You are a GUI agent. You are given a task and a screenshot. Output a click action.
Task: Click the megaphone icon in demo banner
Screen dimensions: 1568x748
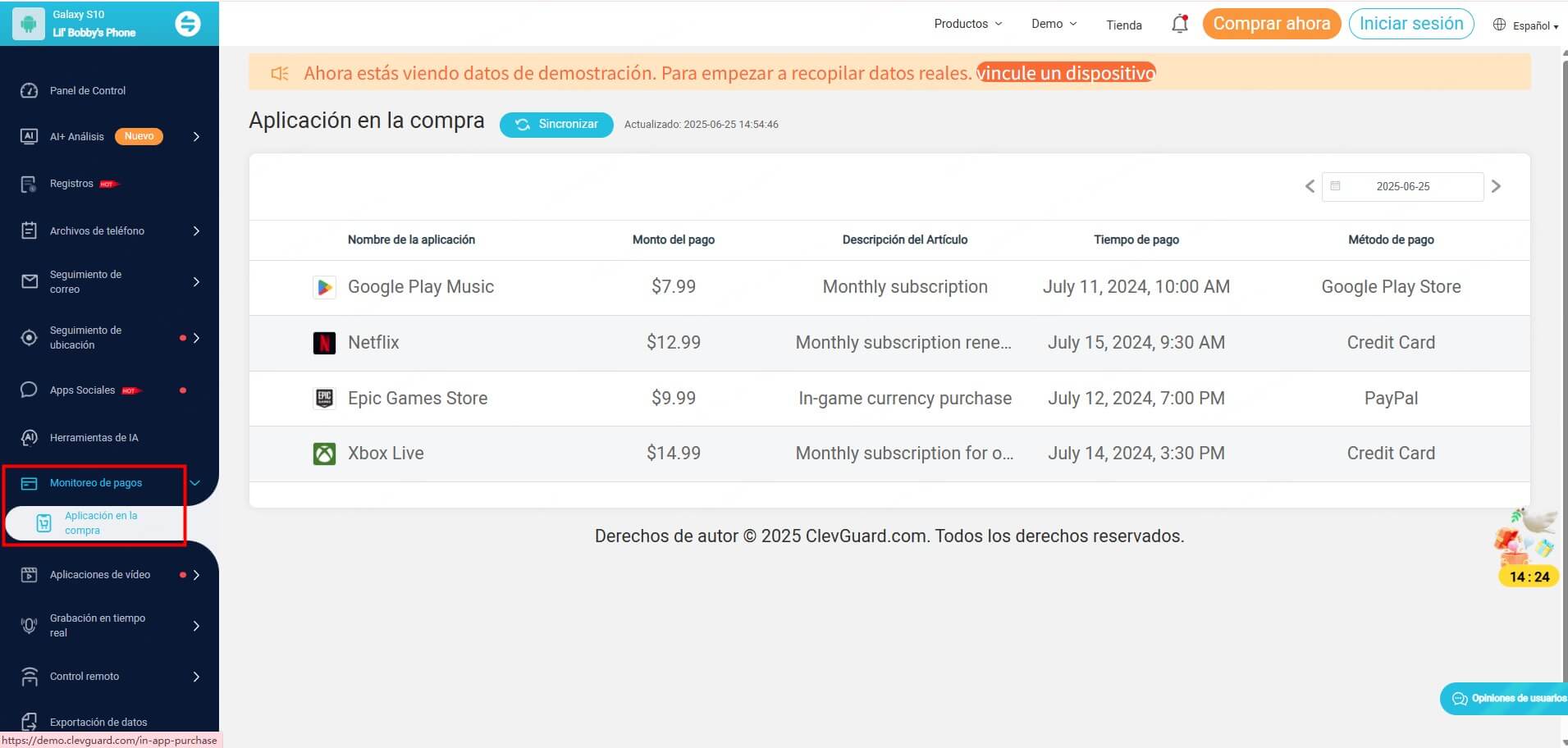coord(280,73)
